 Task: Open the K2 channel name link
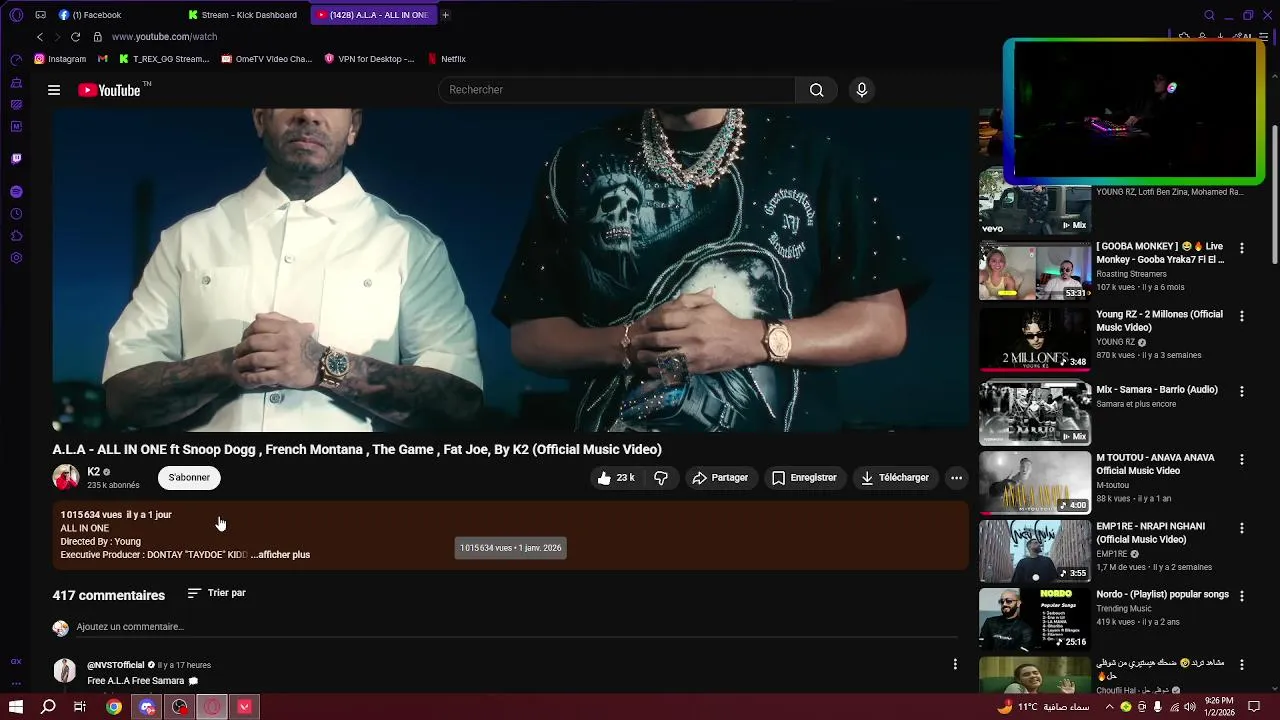pyautogui.click(x=93, y=472)
